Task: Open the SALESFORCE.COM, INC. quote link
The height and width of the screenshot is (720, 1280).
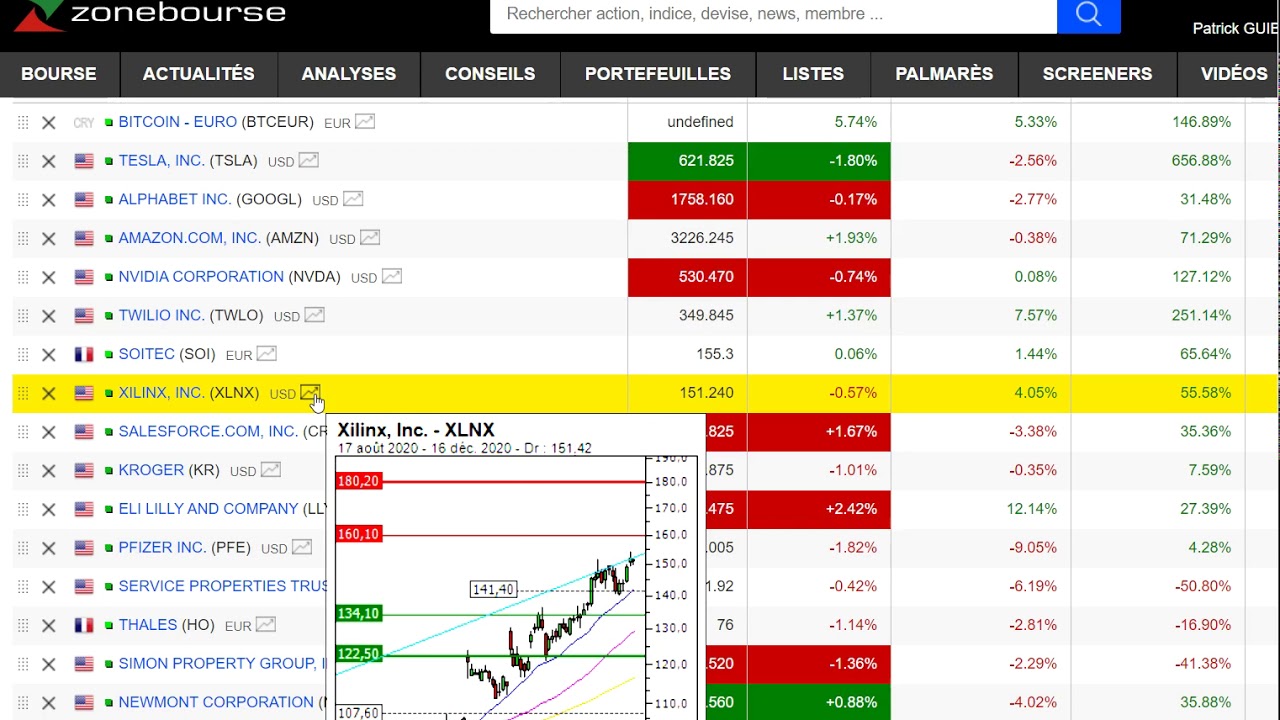Action: (208, 432)
